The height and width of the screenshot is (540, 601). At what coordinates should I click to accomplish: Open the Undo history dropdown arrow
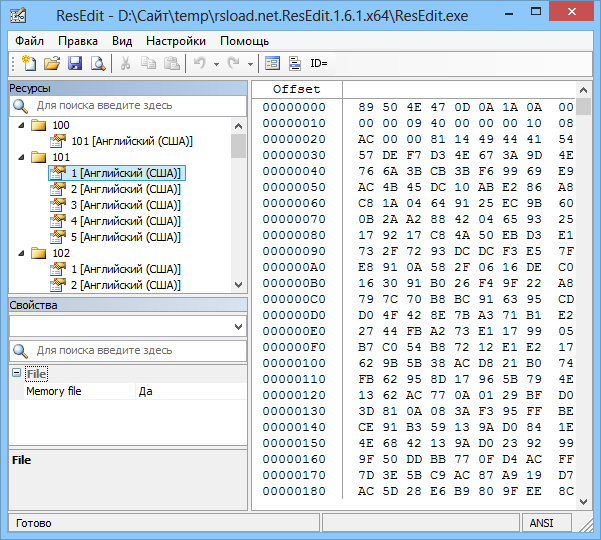click(x=217, y=64)
